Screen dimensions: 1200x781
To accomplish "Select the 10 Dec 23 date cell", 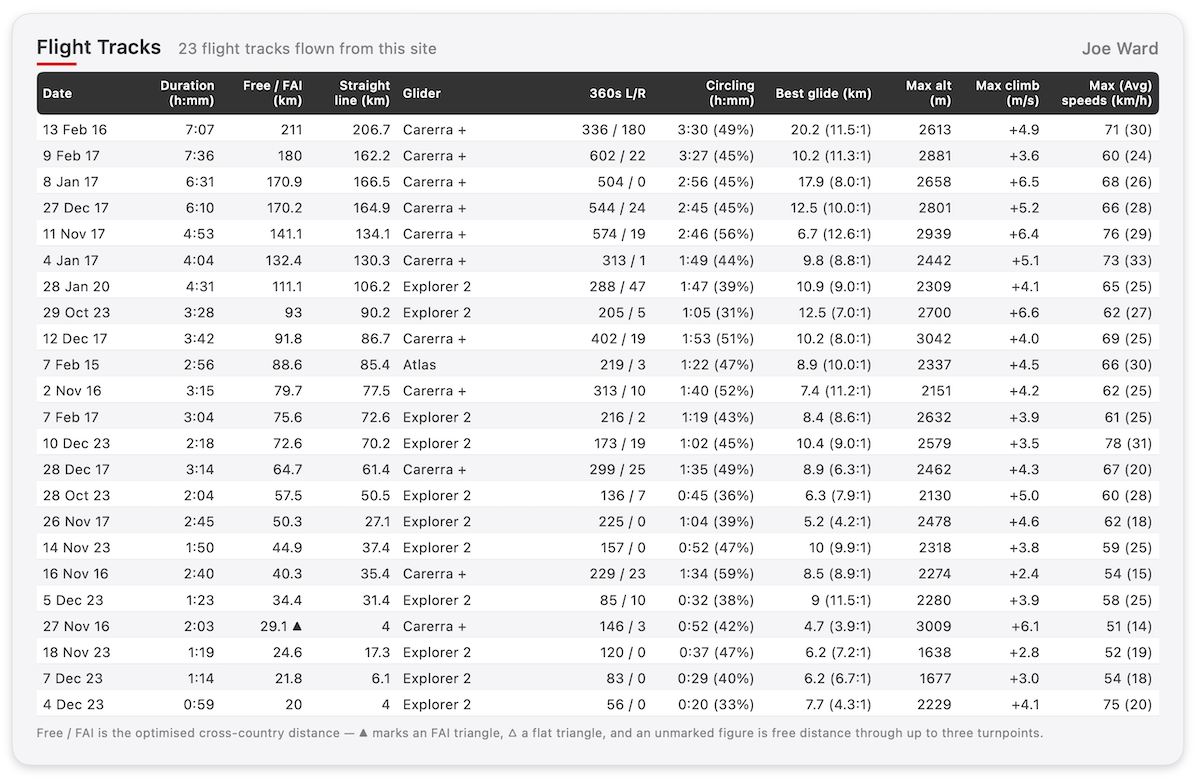I will [76, 443].
